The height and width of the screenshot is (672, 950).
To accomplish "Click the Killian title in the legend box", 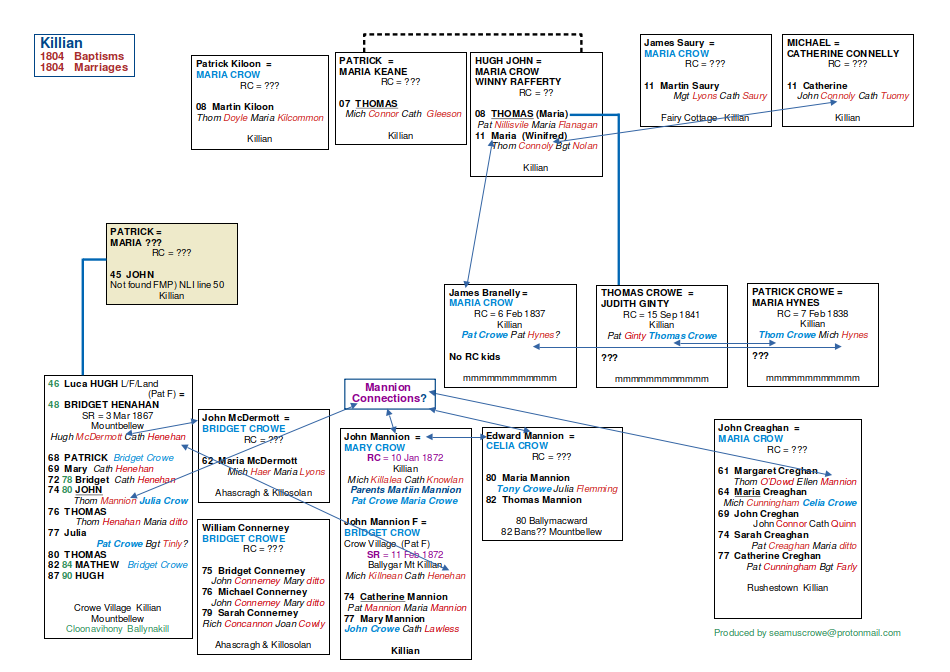I will click(61, 43).
